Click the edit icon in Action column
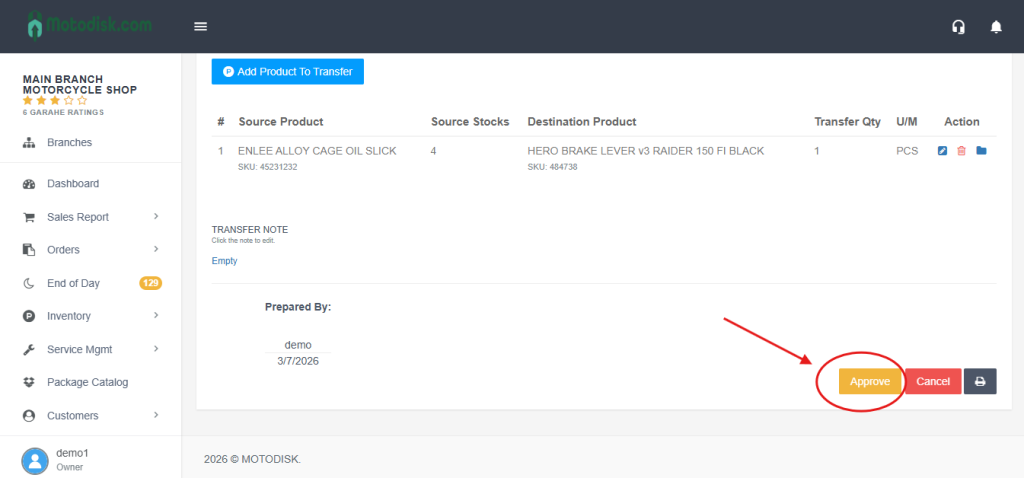The image size is (1024, 478). (942, 151)
